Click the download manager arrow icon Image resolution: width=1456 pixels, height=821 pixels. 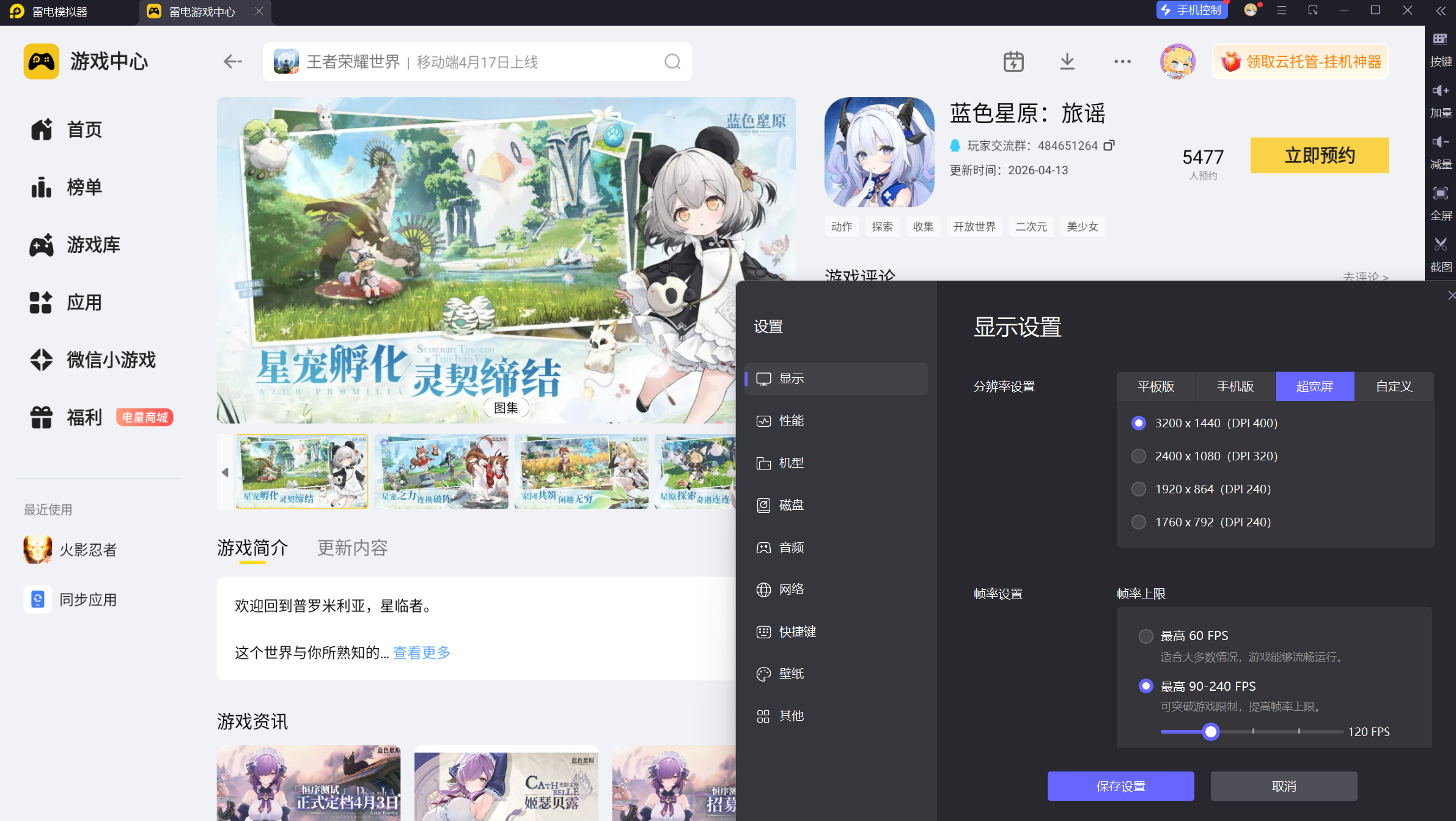(1067, 62)
